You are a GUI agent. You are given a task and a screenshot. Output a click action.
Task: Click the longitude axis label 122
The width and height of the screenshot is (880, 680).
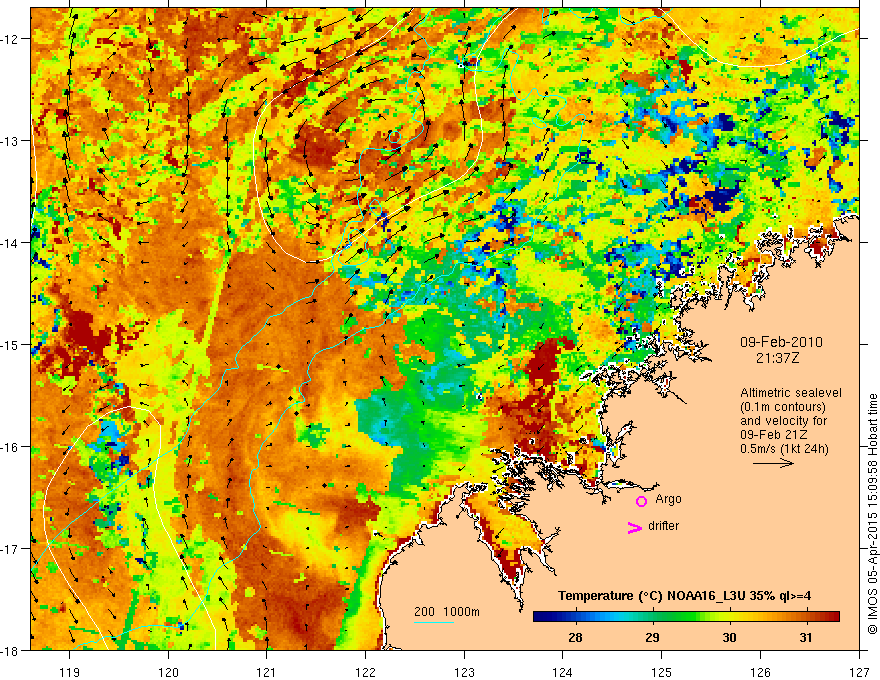(365, 672)
